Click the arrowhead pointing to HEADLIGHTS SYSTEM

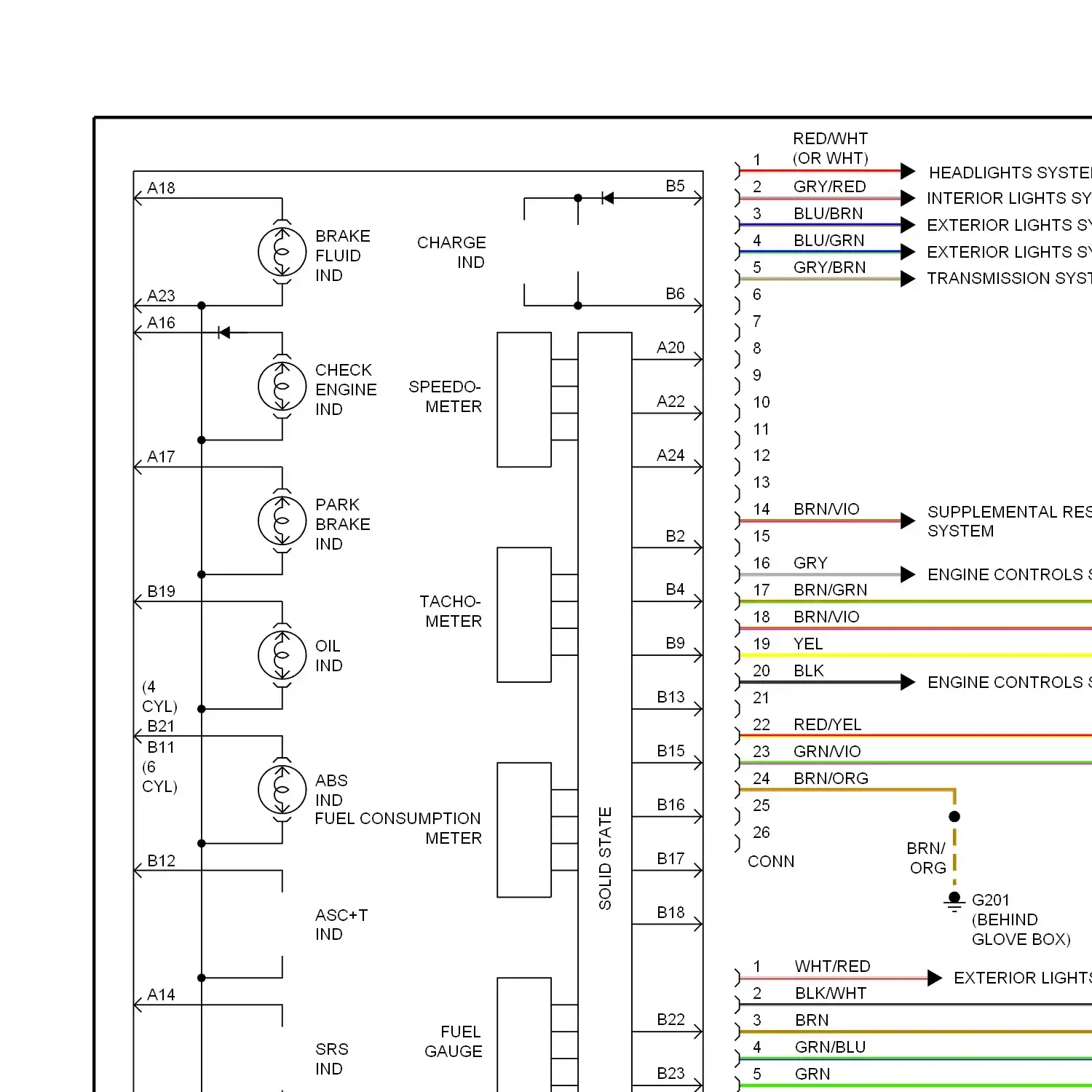(x=907, y=171)
